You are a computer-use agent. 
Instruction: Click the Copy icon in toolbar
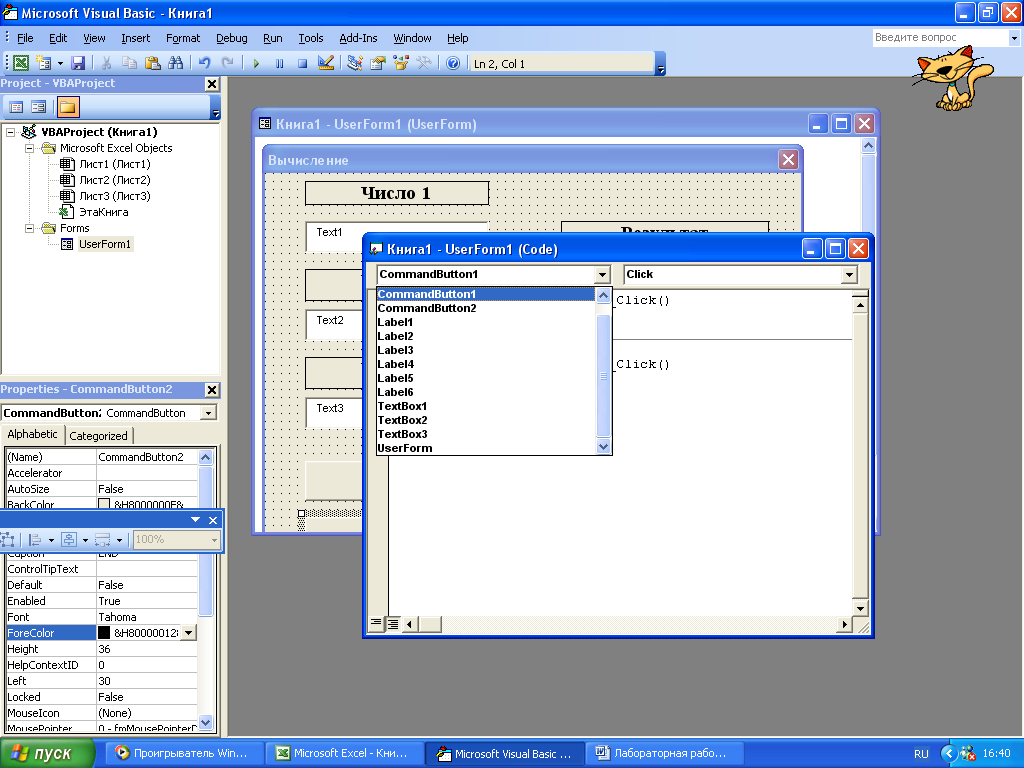click(x=129, y=63)
